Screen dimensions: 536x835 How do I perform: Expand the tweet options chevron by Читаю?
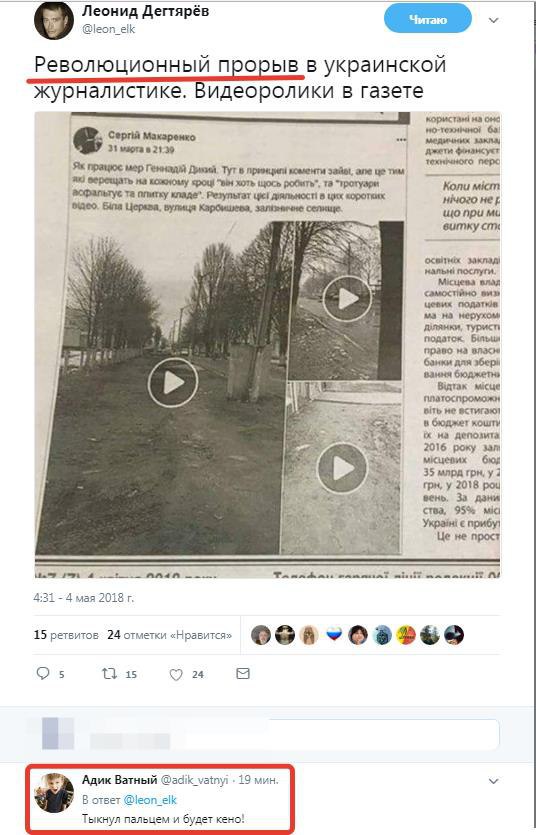(493, 20)
